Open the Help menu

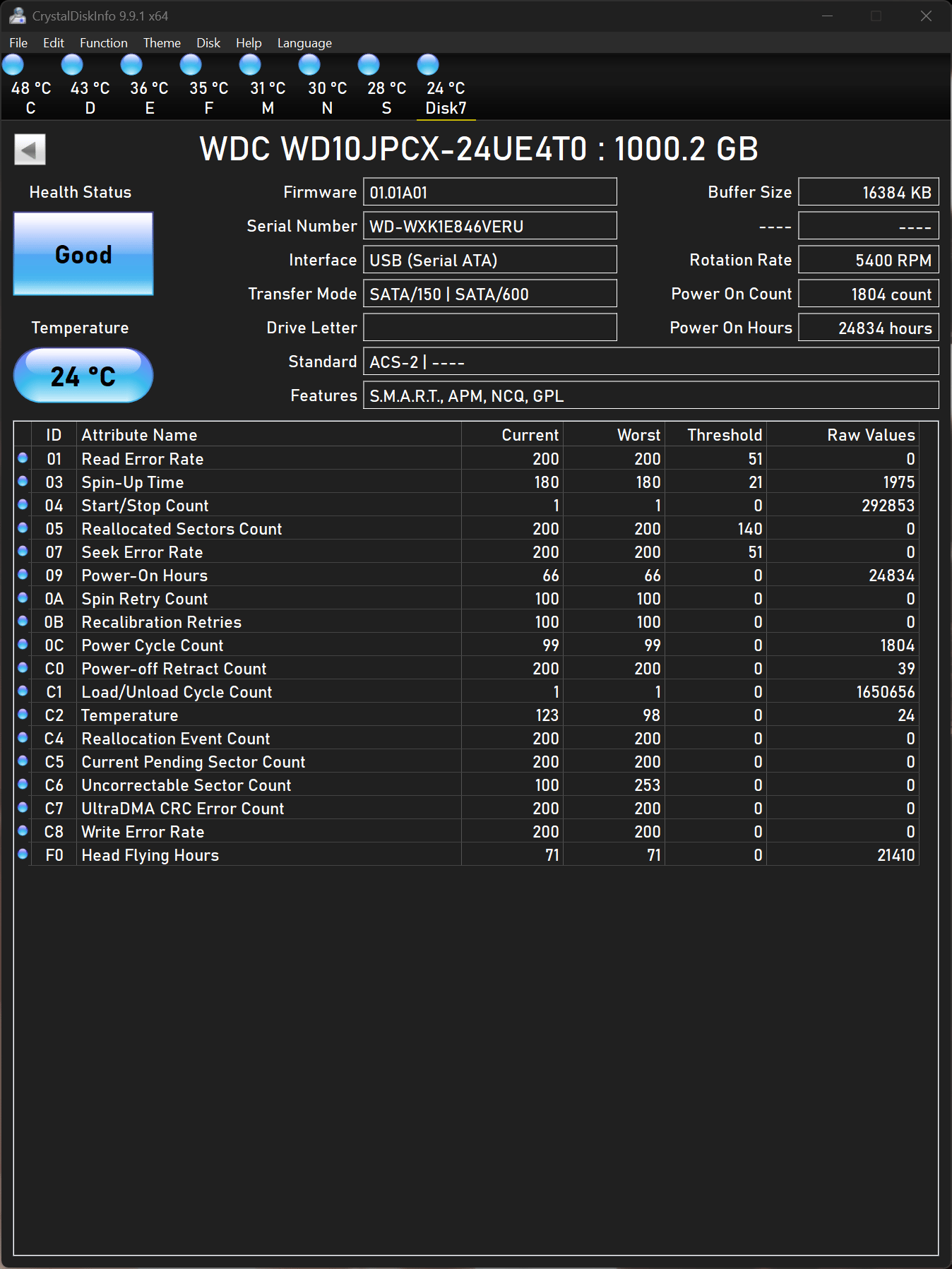249,43
